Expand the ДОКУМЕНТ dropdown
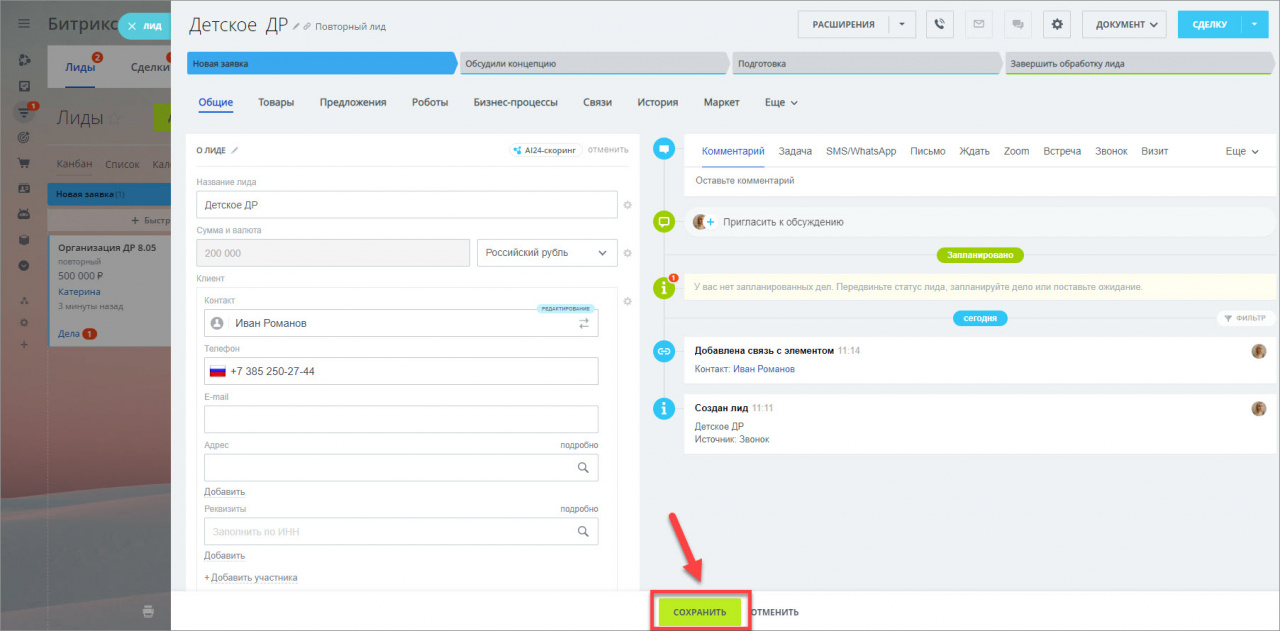Image resolution: width=1280 pixels, height=631 pixels. tap(1125, 24)
